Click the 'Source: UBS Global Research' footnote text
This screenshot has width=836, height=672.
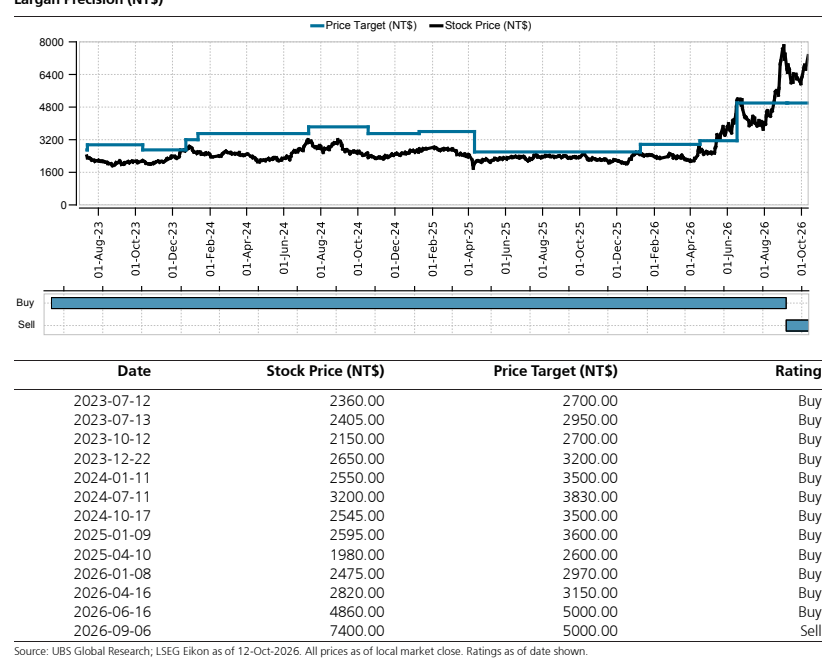(x=301, y=651)
